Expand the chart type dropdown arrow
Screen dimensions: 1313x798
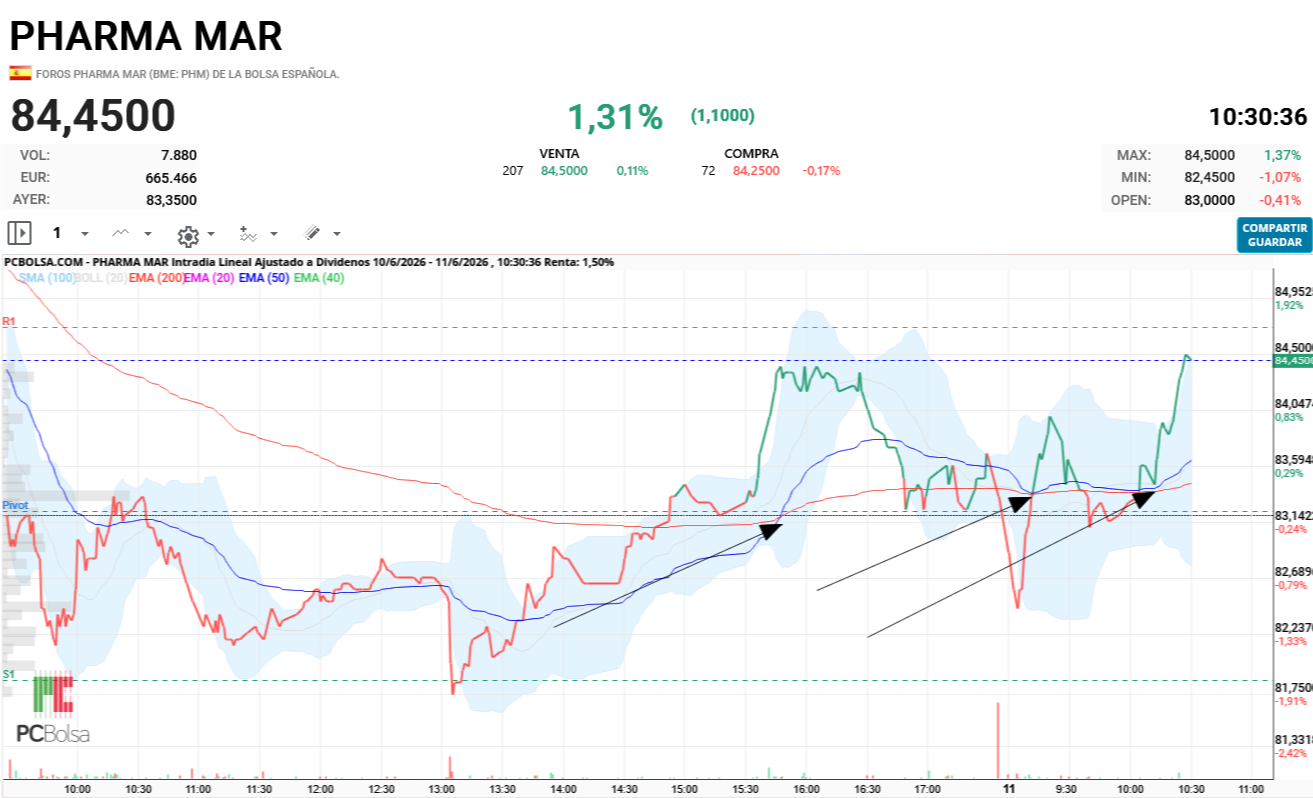click(x=148, y=234)
